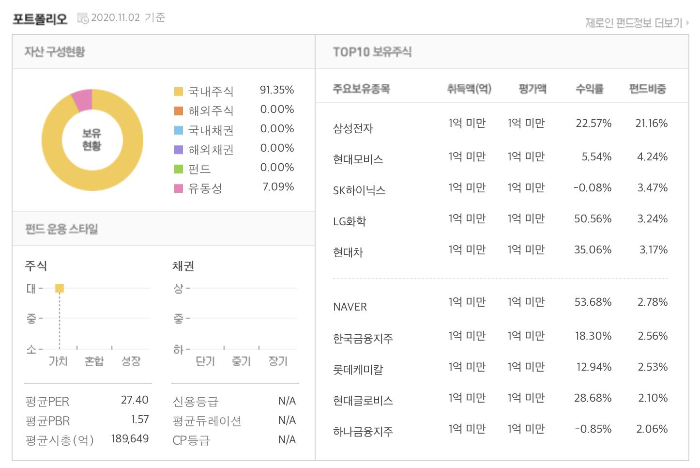Click the 중기 axis label in bond style
The width and height of the screenshot is (700, 468).
tap(241, 361)
